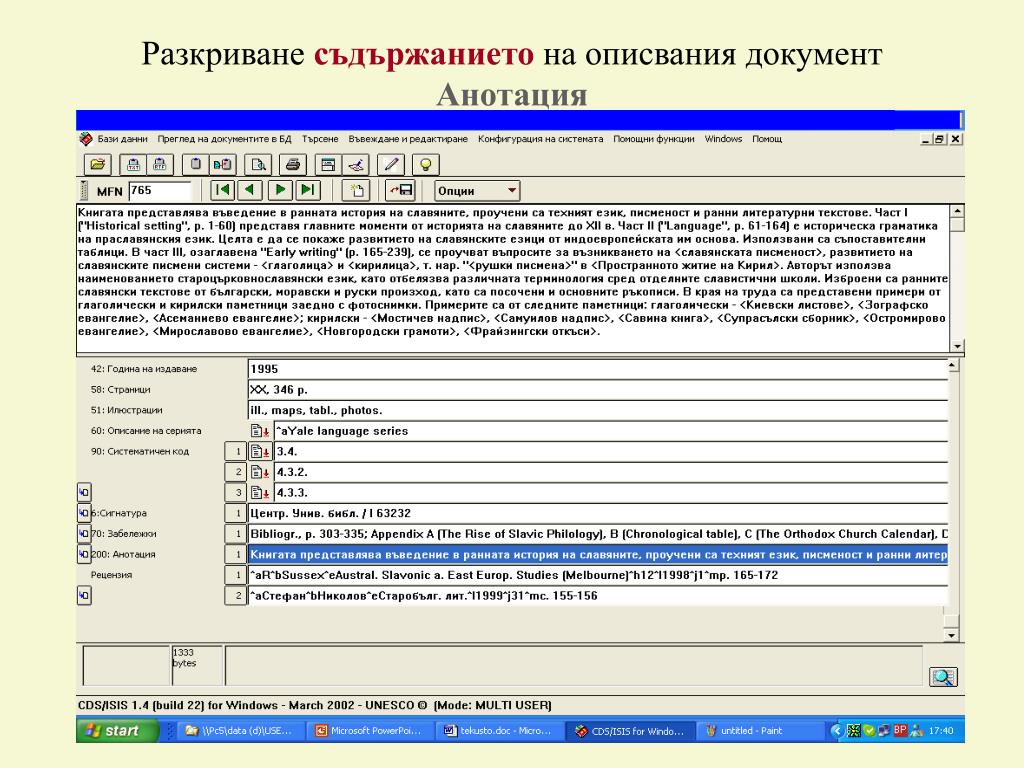Click the add-occurrence icon left of Забележки
Viewport: 1024px width, 768px height.
coord(84,534)
